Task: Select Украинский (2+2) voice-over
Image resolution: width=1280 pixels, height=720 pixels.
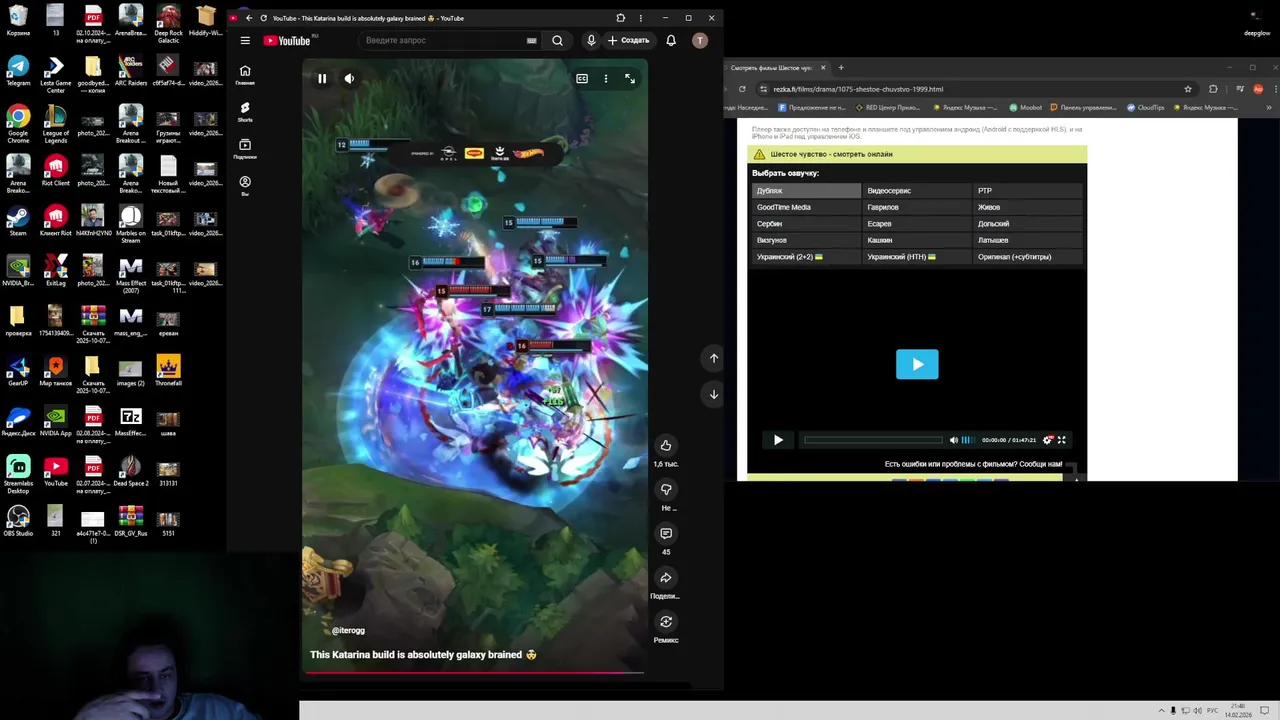Action: click(x=806, y=257)
